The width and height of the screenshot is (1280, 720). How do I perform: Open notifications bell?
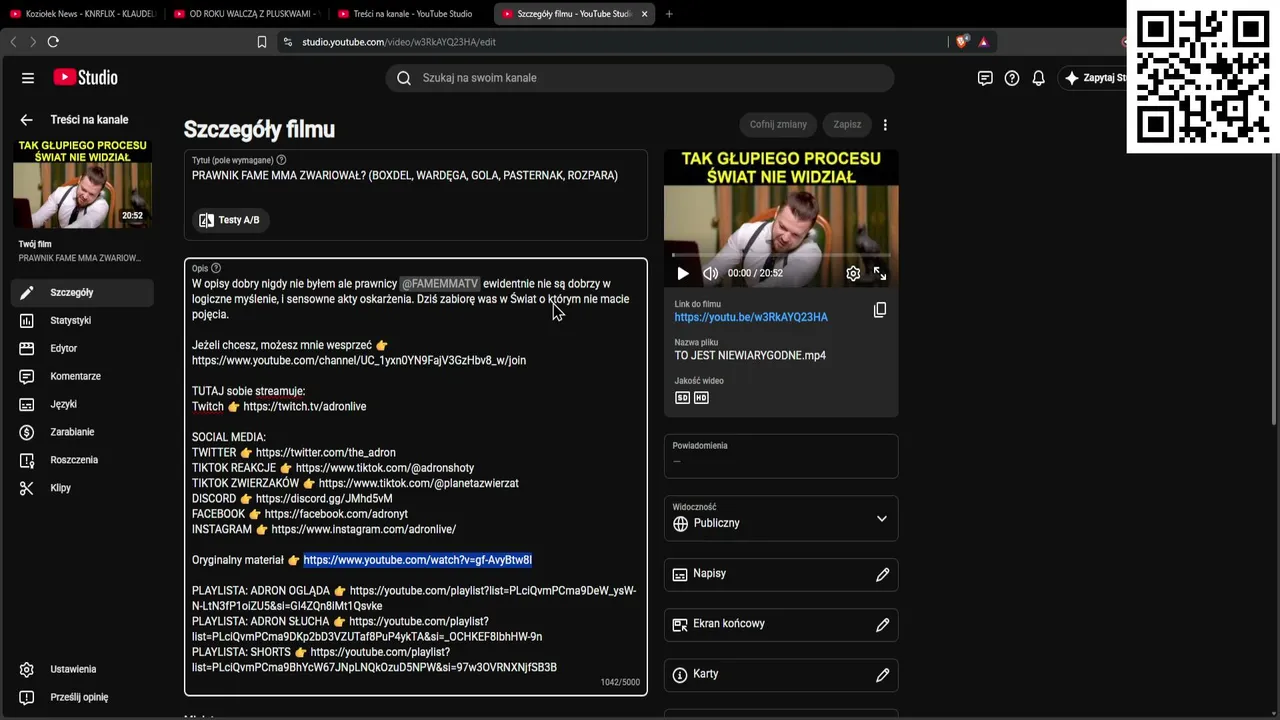[x=1039, y=78]
